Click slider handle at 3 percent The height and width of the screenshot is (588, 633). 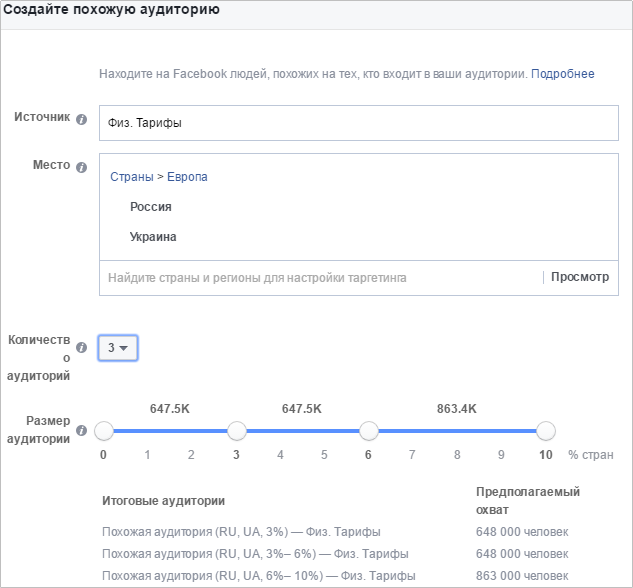pyautogui.click(x=237, y=431)
